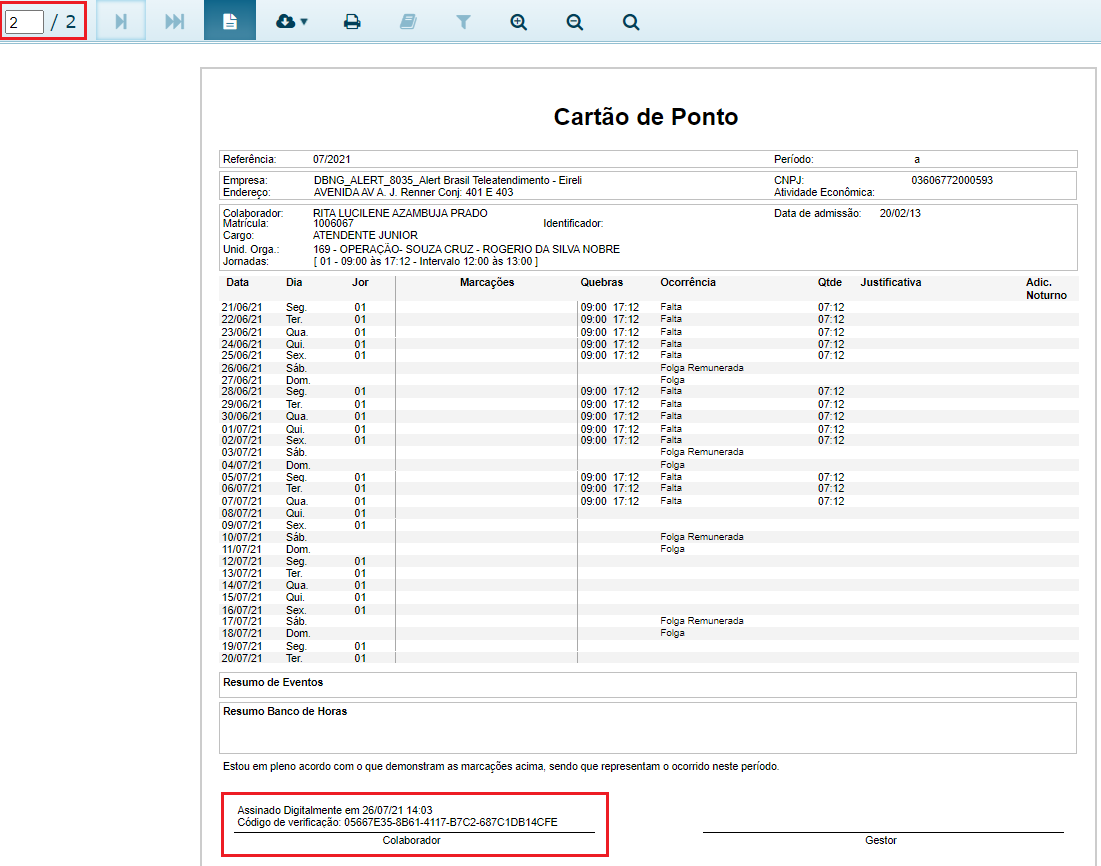Open the cloud download export dropdown

coord(291,21)
